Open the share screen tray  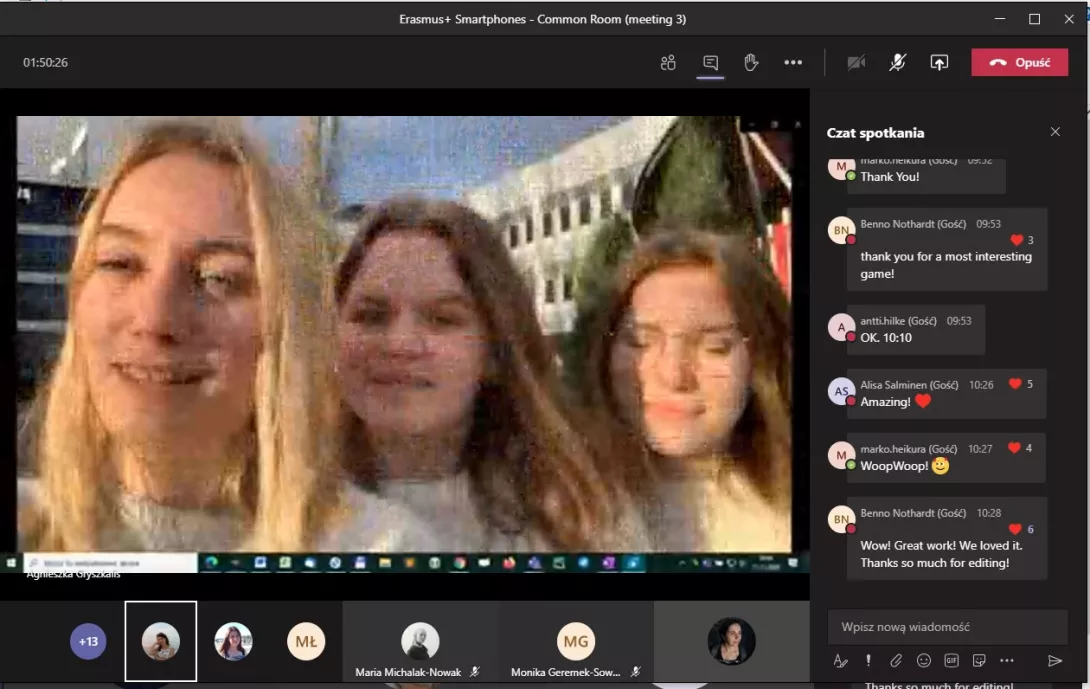(x=939, y=63)
